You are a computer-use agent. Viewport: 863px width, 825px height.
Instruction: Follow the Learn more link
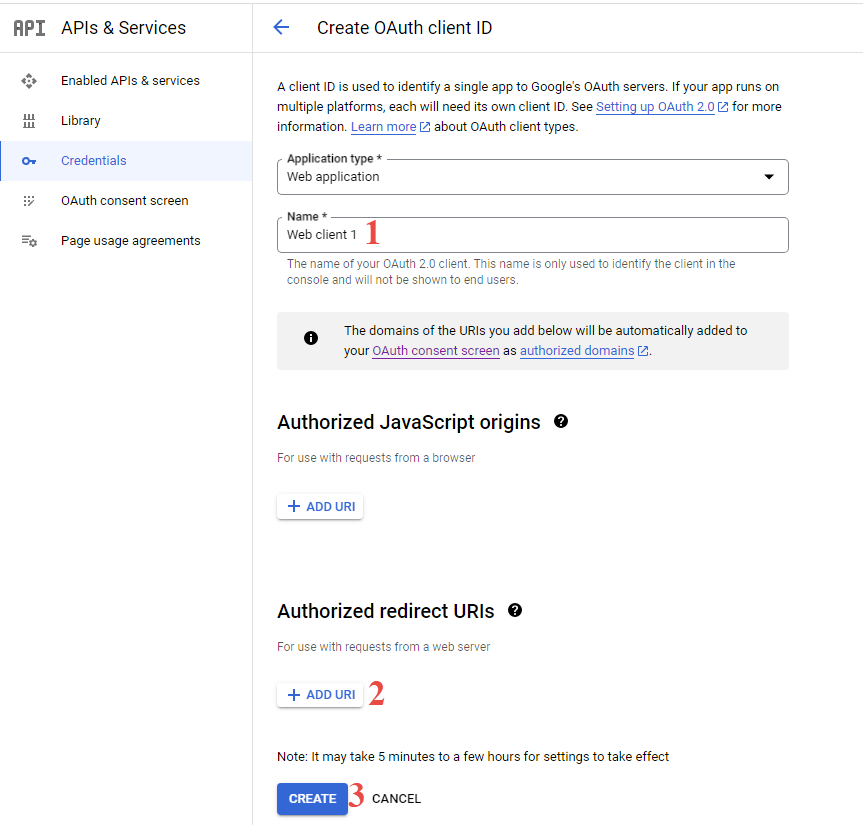click(384, 127)
